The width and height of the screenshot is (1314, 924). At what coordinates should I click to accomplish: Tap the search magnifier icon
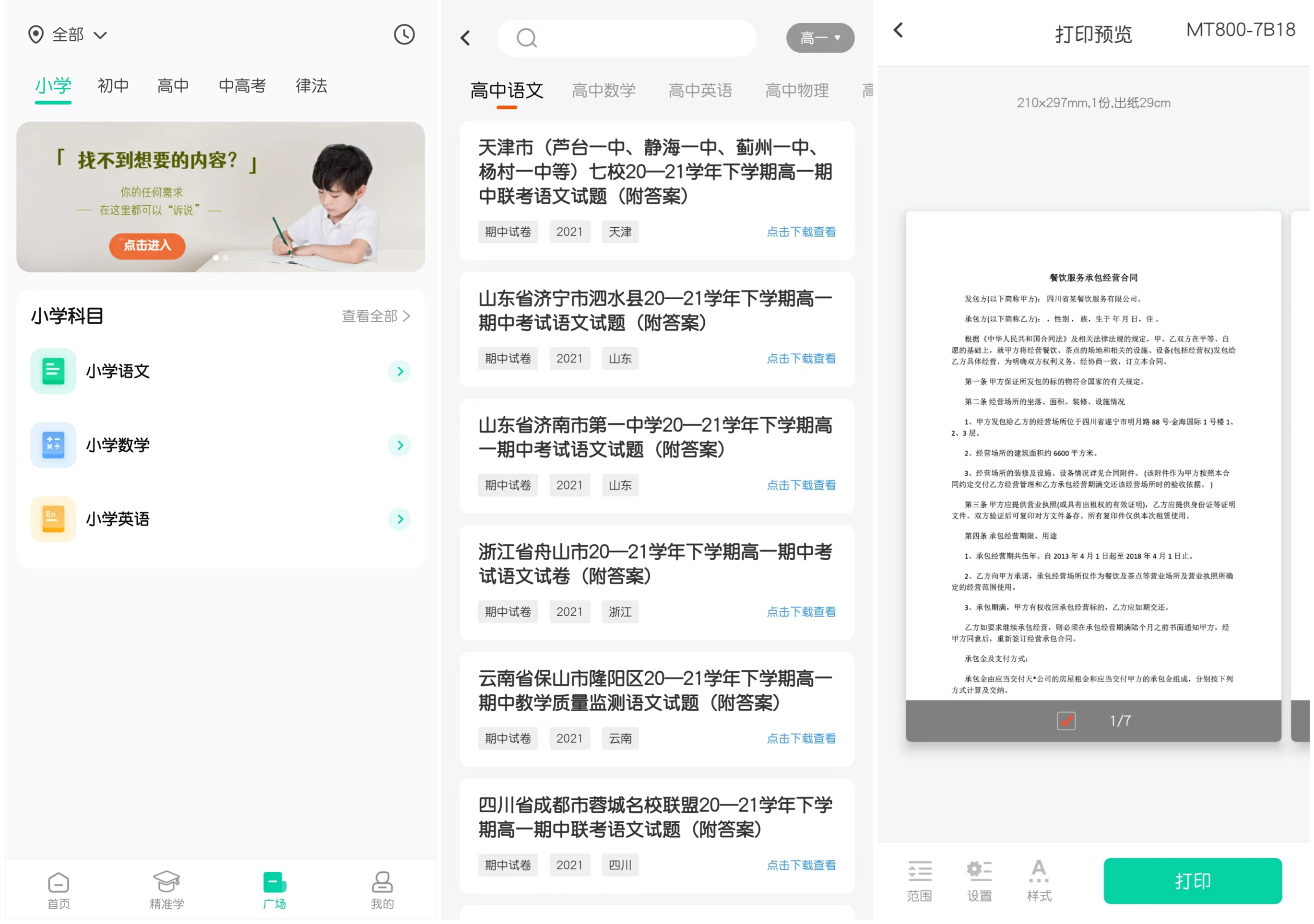pyautogui.click(x=527, y=38)
